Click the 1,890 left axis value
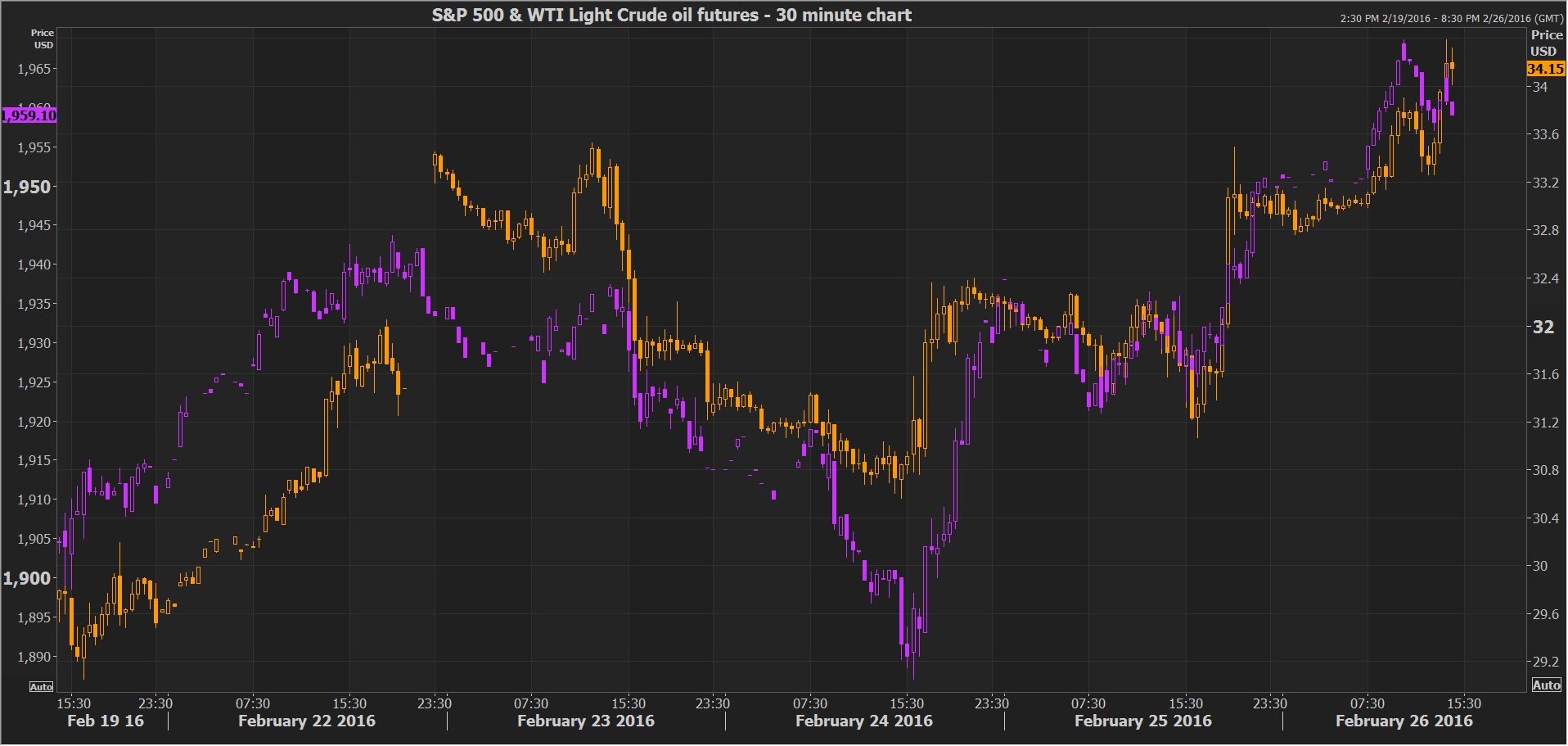The width and height of the screenshot is (1568, 746). pyautogui.click(x=34, y=657)
